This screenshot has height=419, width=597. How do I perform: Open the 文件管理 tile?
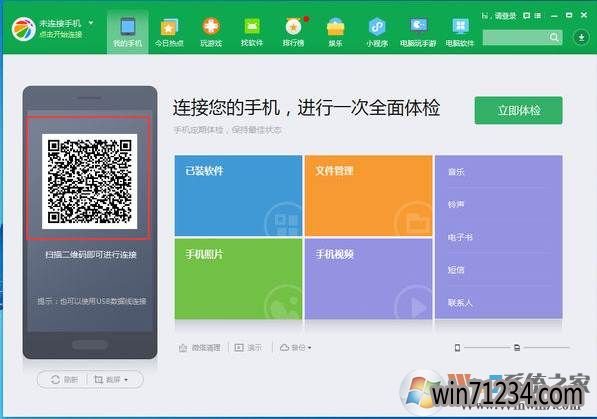click(x=369, y=195)
